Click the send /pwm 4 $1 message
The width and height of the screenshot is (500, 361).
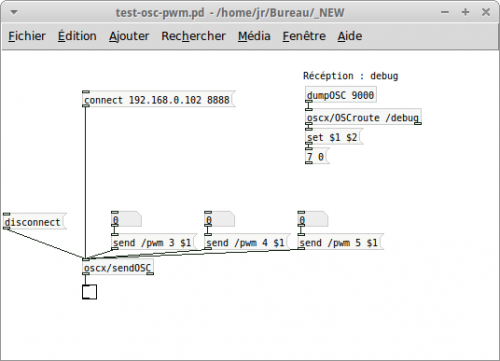point(247,242)
